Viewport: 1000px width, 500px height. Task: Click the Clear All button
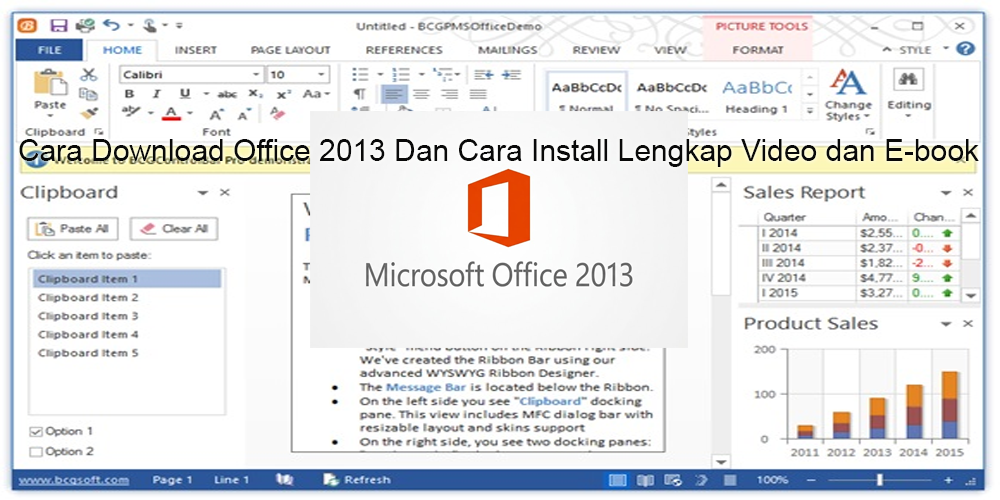click(x=173, y=228)
